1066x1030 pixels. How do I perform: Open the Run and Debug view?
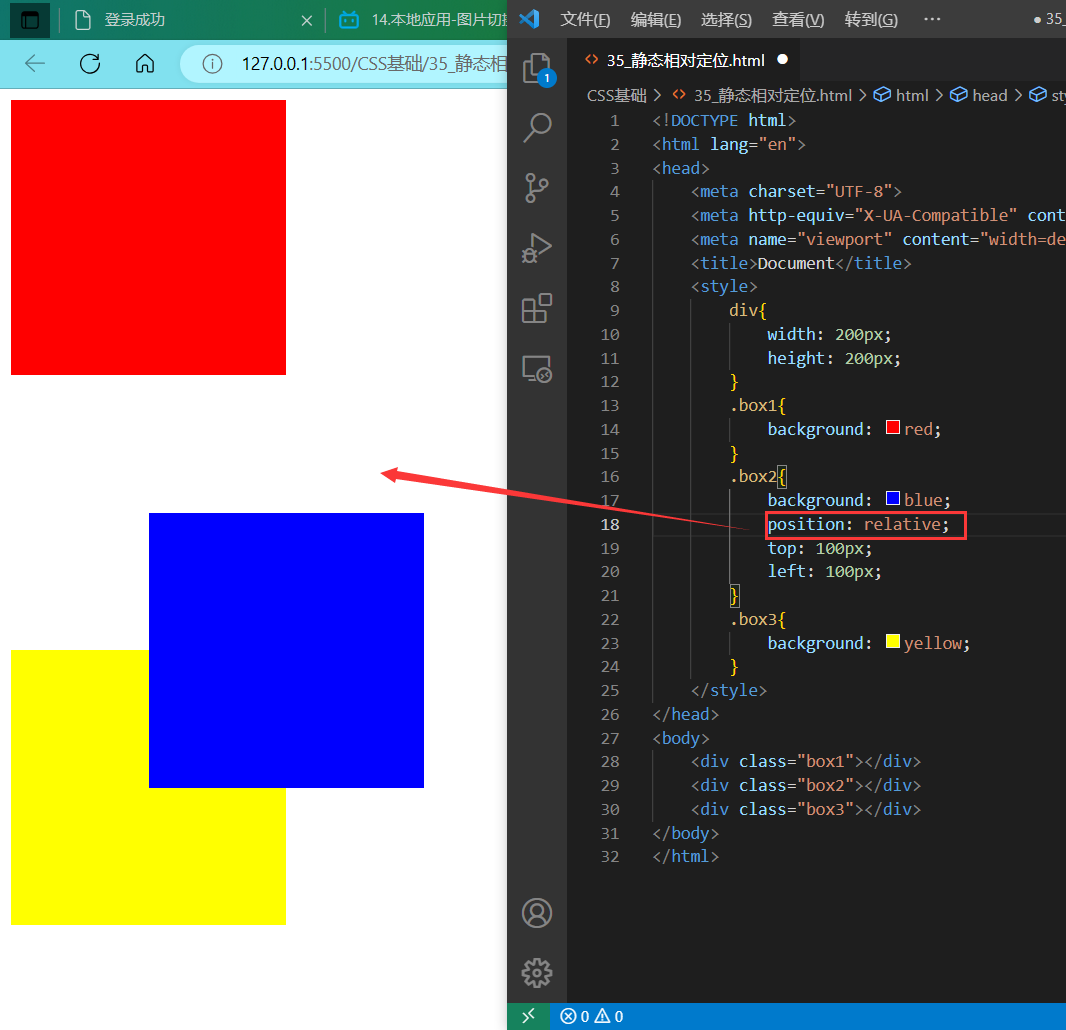[537, 248]
